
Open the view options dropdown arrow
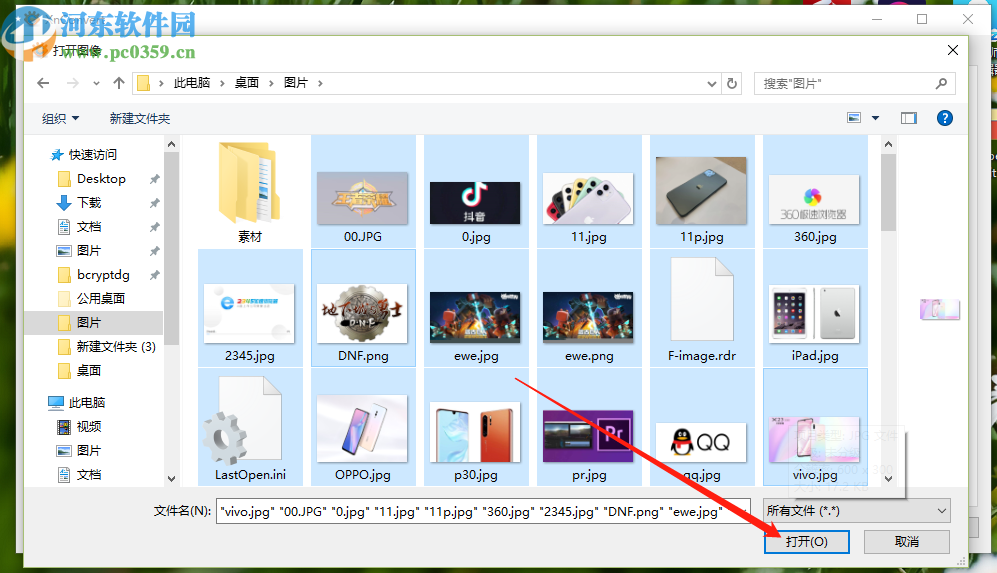(x=876, y=118)
